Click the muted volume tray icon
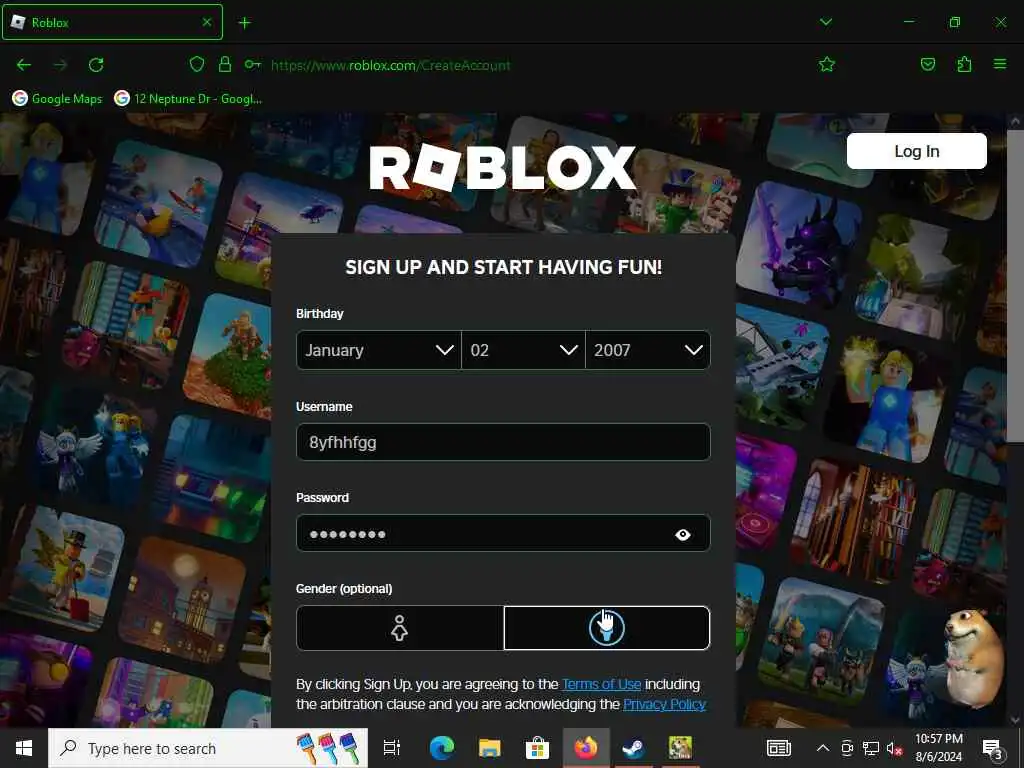This screenshot has width=1024, height=768. (x=894, y=748)
